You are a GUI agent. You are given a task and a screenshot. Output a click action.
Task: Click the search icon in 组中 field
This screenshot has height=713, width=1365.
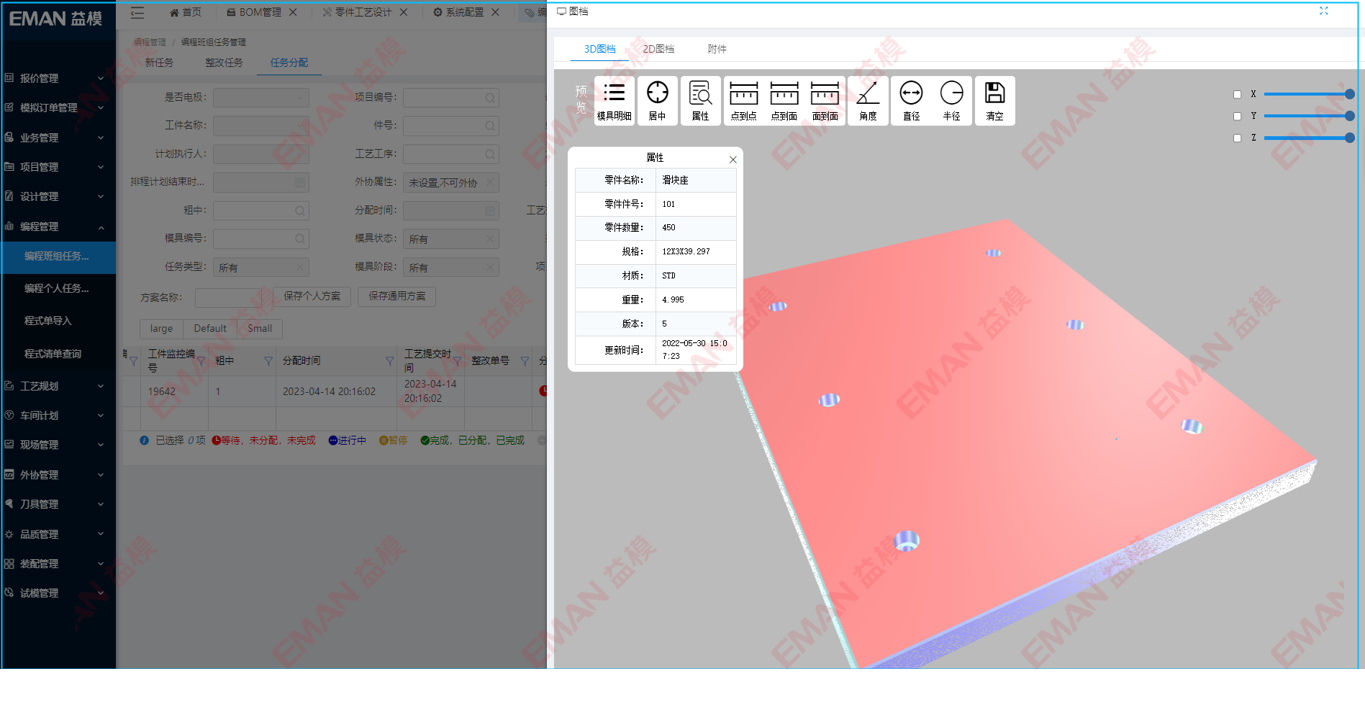tap(300, 211)
